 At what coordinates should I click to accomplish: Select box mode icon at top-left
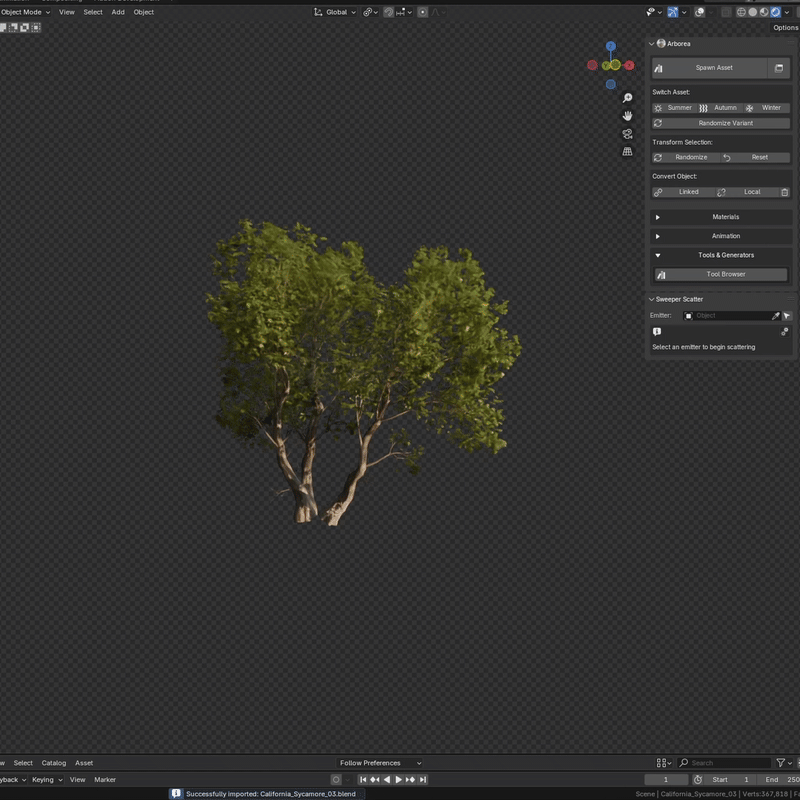click(x=3, y=28)
